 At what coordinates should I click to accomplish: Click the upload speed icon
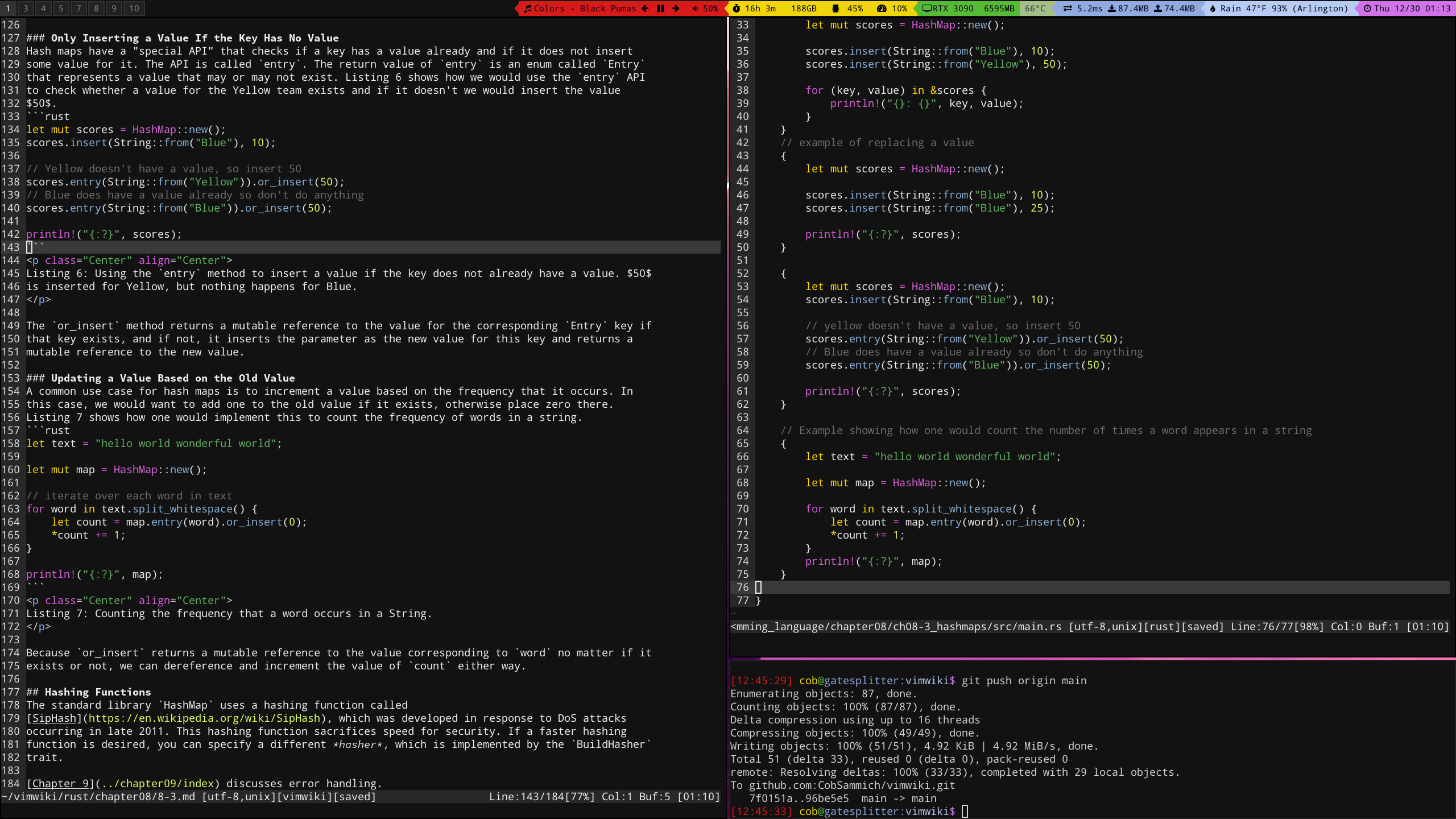[x=1157, y=8]
